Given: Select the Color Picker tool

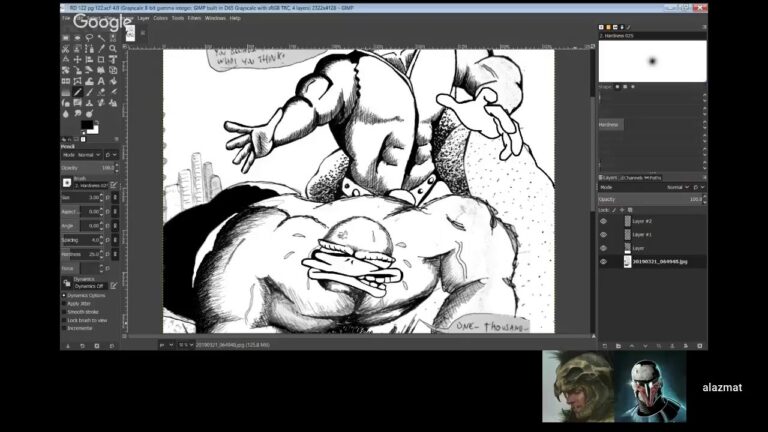Looking at the screenshot, I should [x=101, y=48].
